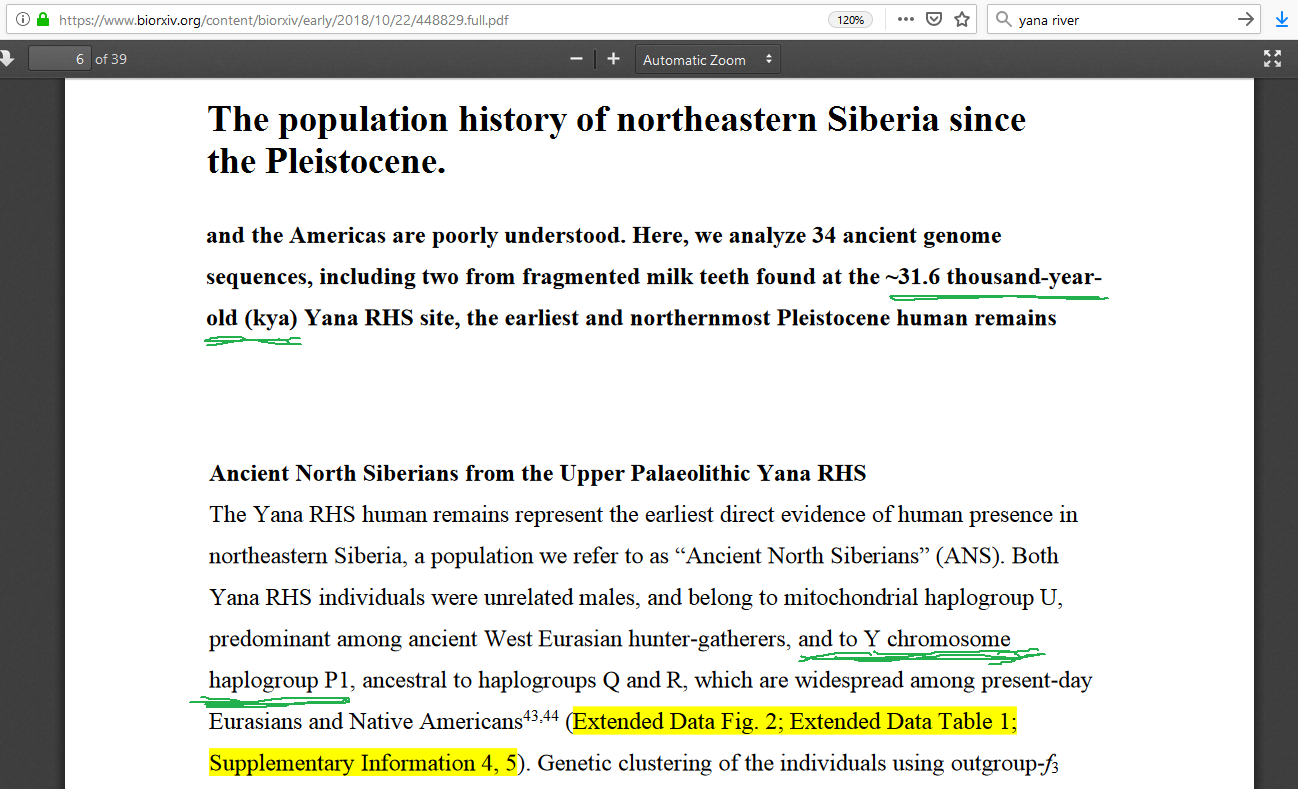Switch PDF to presentation fullscreen mode
Screen dimensions: 1298x789
pyautogui.click(x=1272, y=59)
